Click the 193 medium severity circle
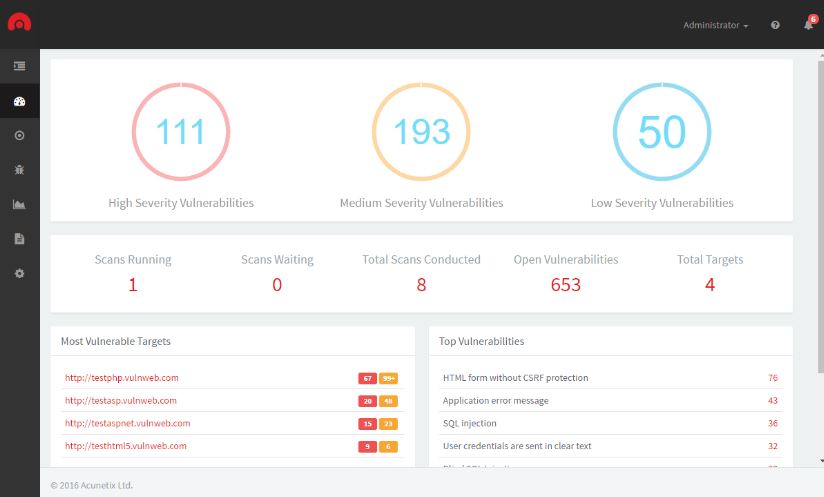The image size is (824, 497). coord(421,131)
